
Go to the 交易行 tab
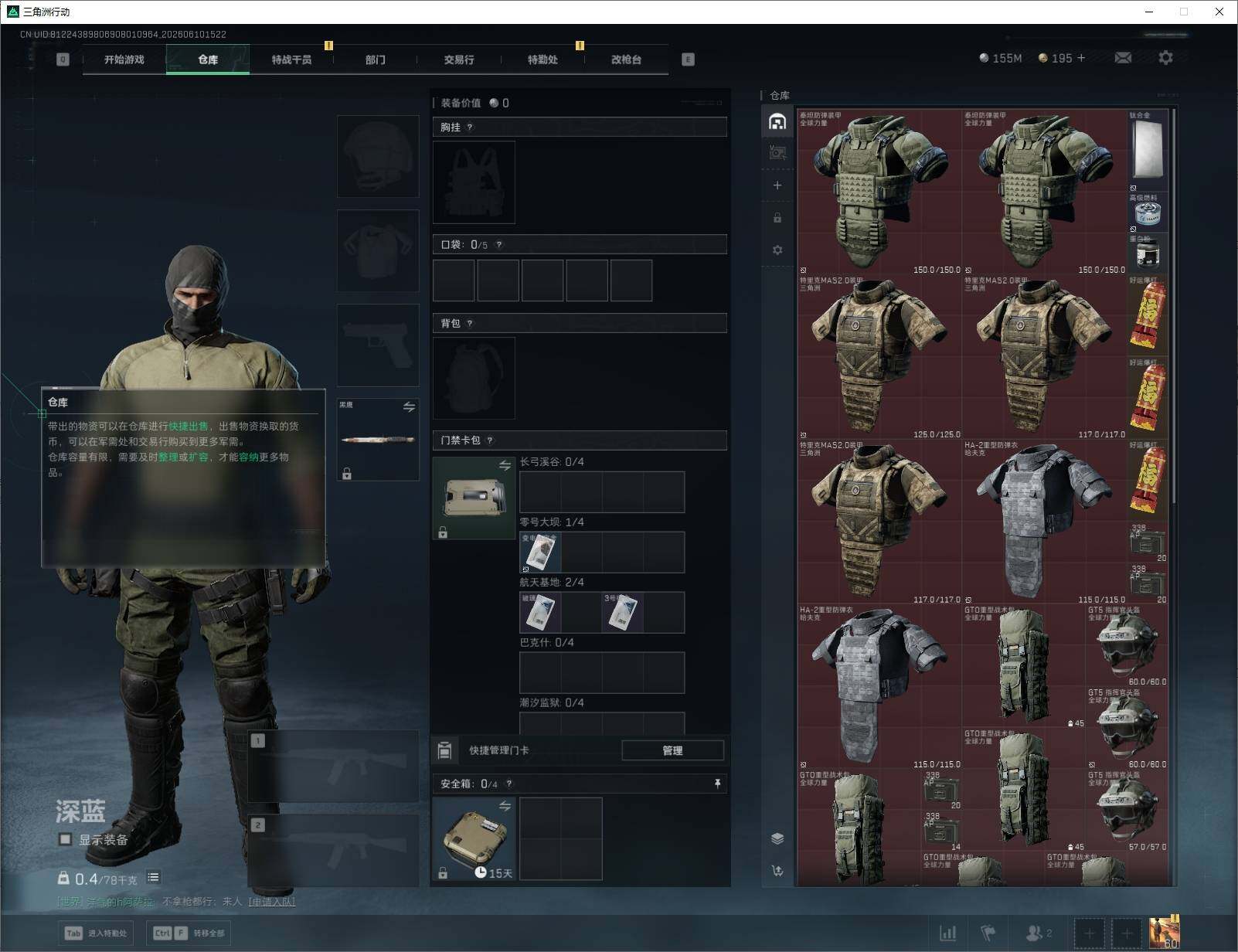coord(459,59)
